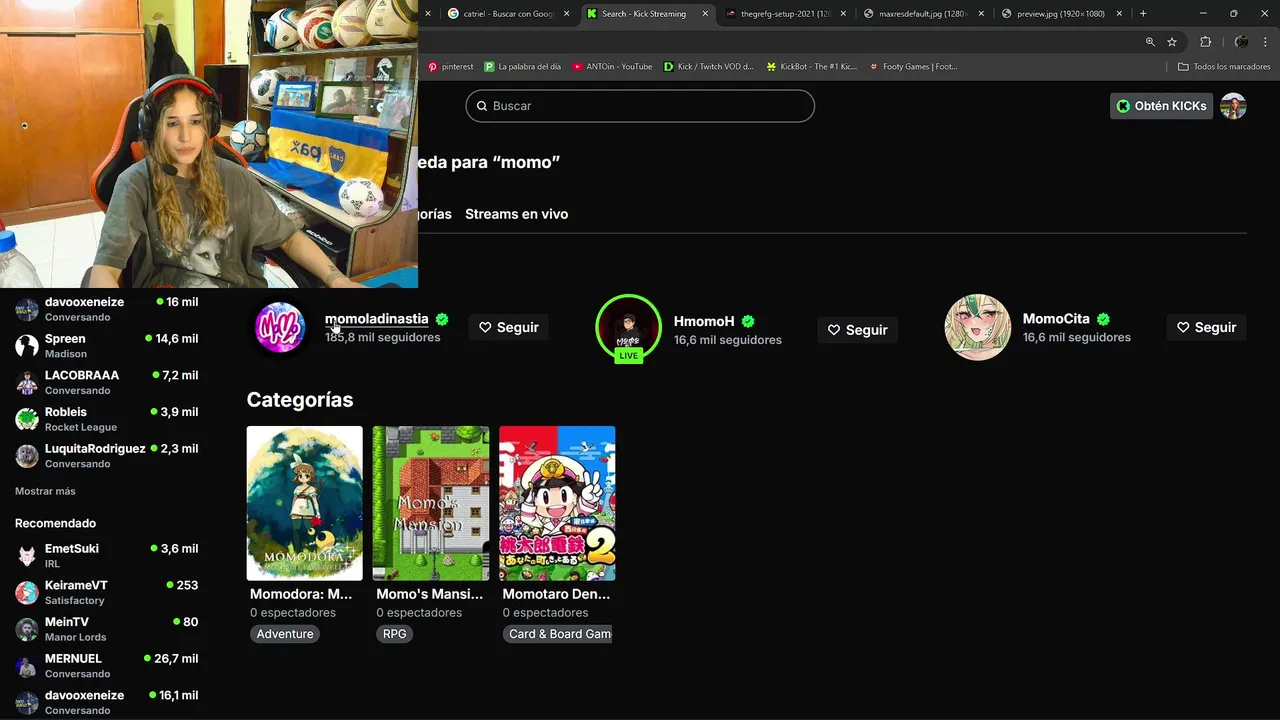Viewport: 1280px width, 720px height.
Task: Expand sidebar with Mostrar más
Action: point(45,491)
